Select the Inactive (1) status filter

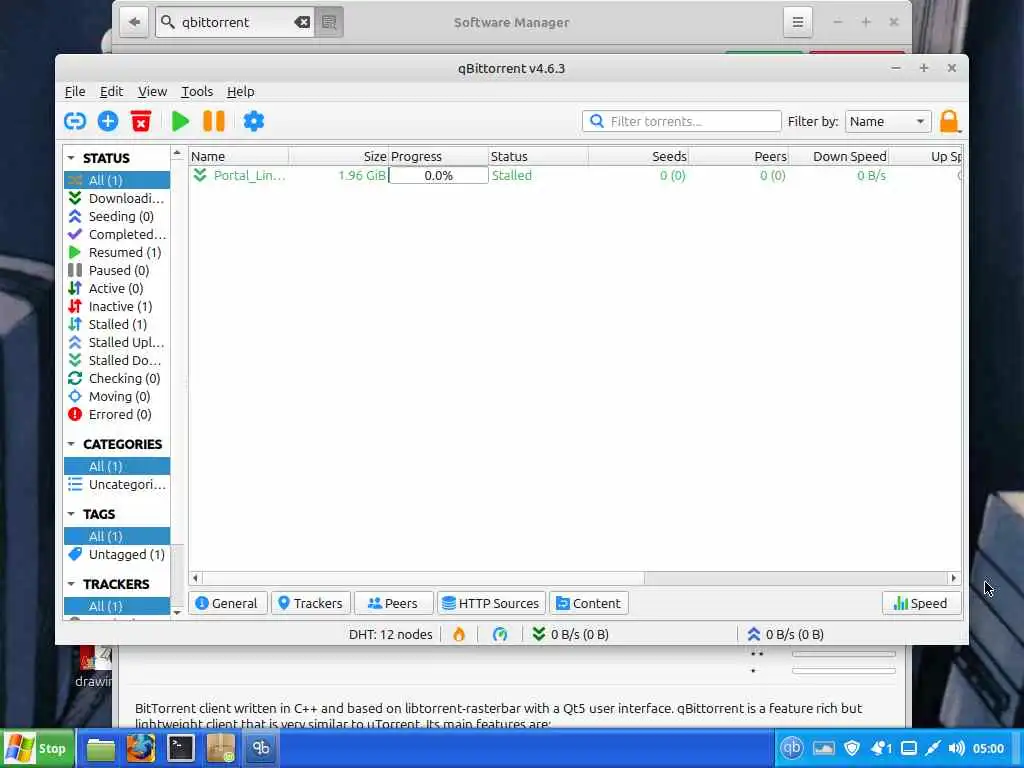117,306
